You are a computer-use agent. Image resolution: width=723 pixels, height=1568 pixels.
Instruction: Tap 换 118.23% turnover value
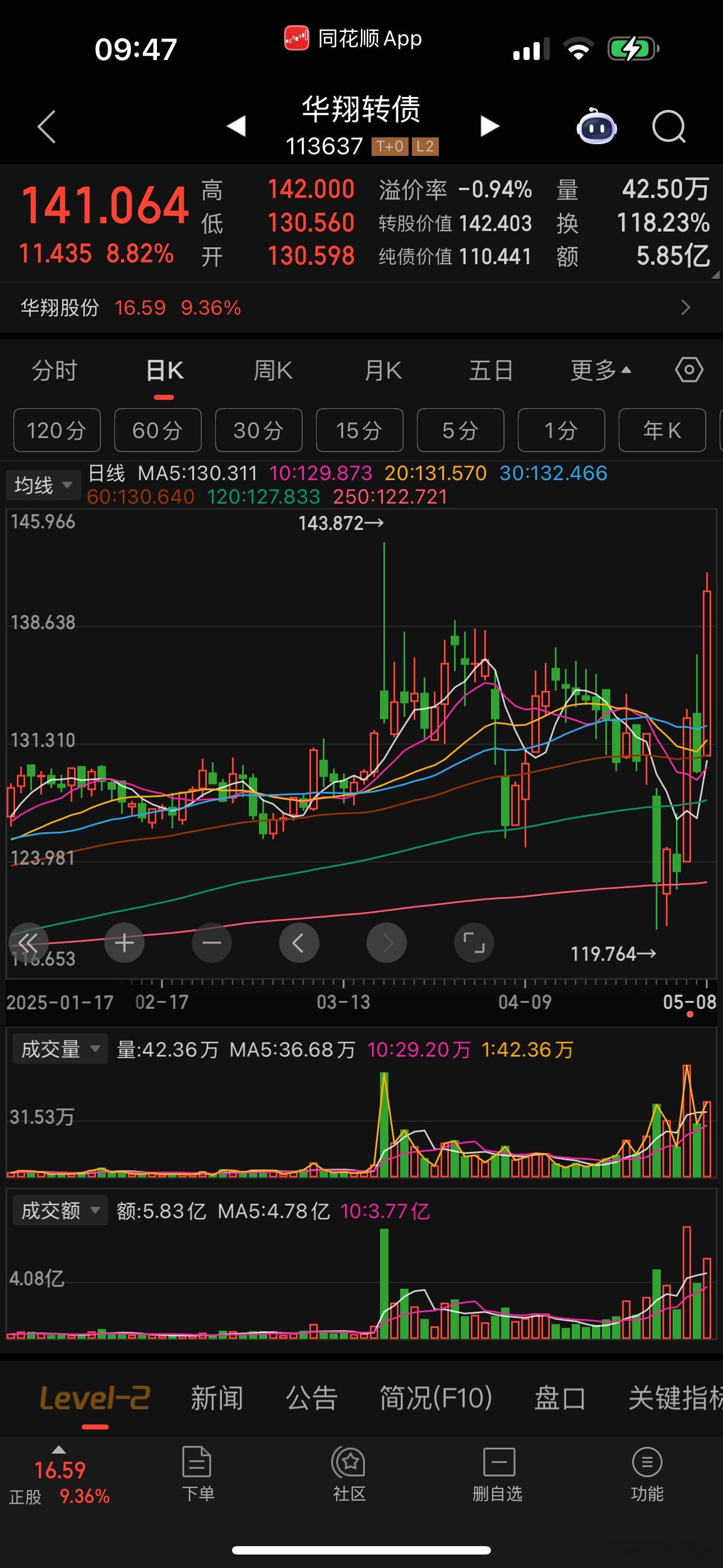662,223
